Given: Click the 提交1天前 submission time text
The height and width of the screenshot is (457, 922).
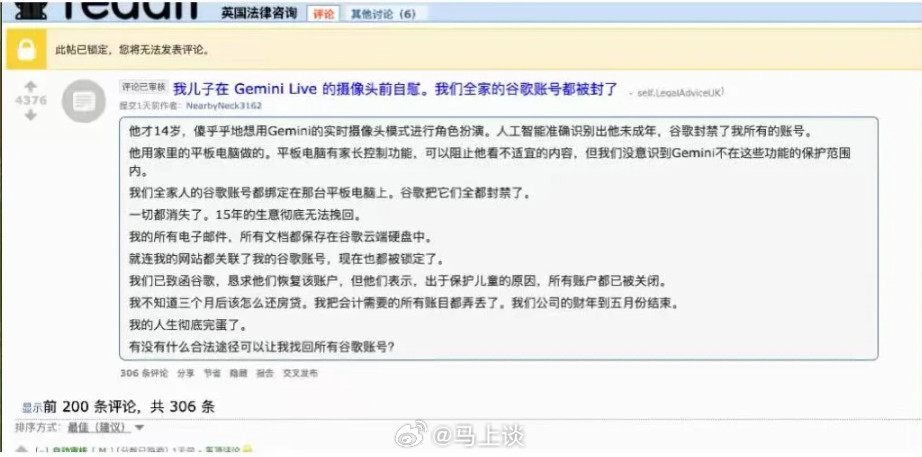Looking at the screenshot, I should coord(139,106).
